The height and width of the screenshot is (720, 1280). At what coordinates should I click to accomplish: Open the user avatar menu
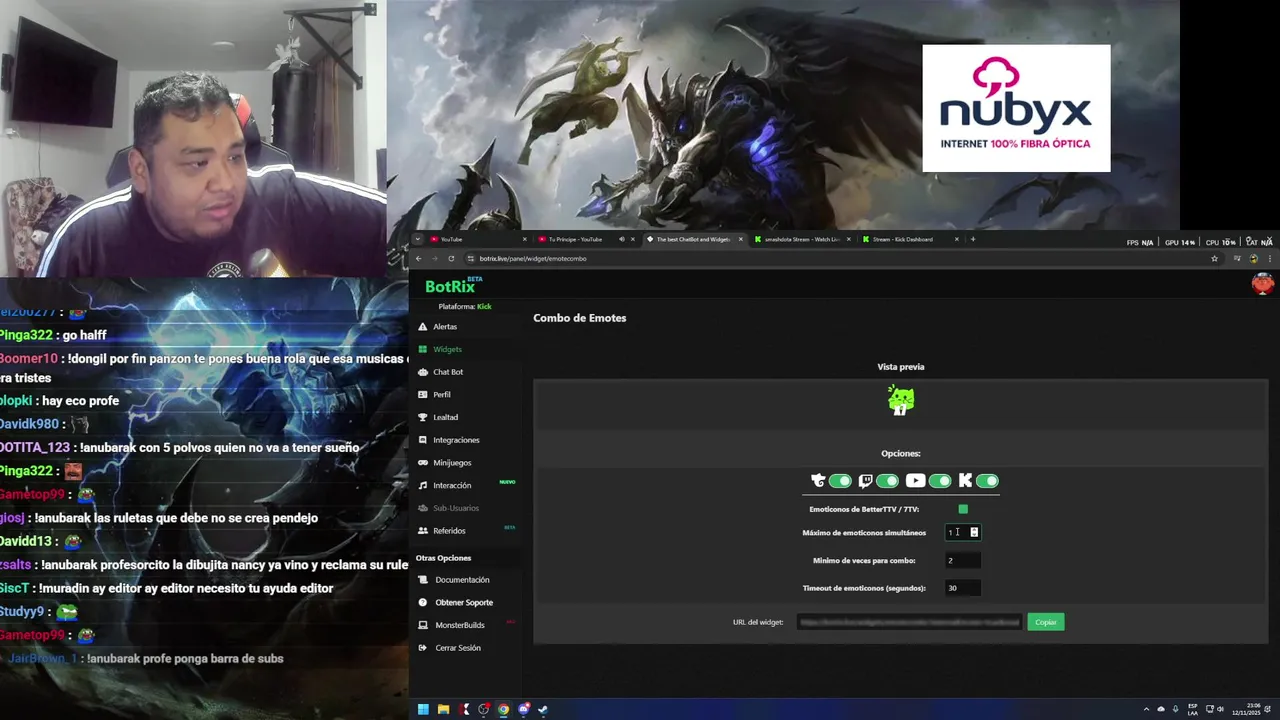[1263, 284]
